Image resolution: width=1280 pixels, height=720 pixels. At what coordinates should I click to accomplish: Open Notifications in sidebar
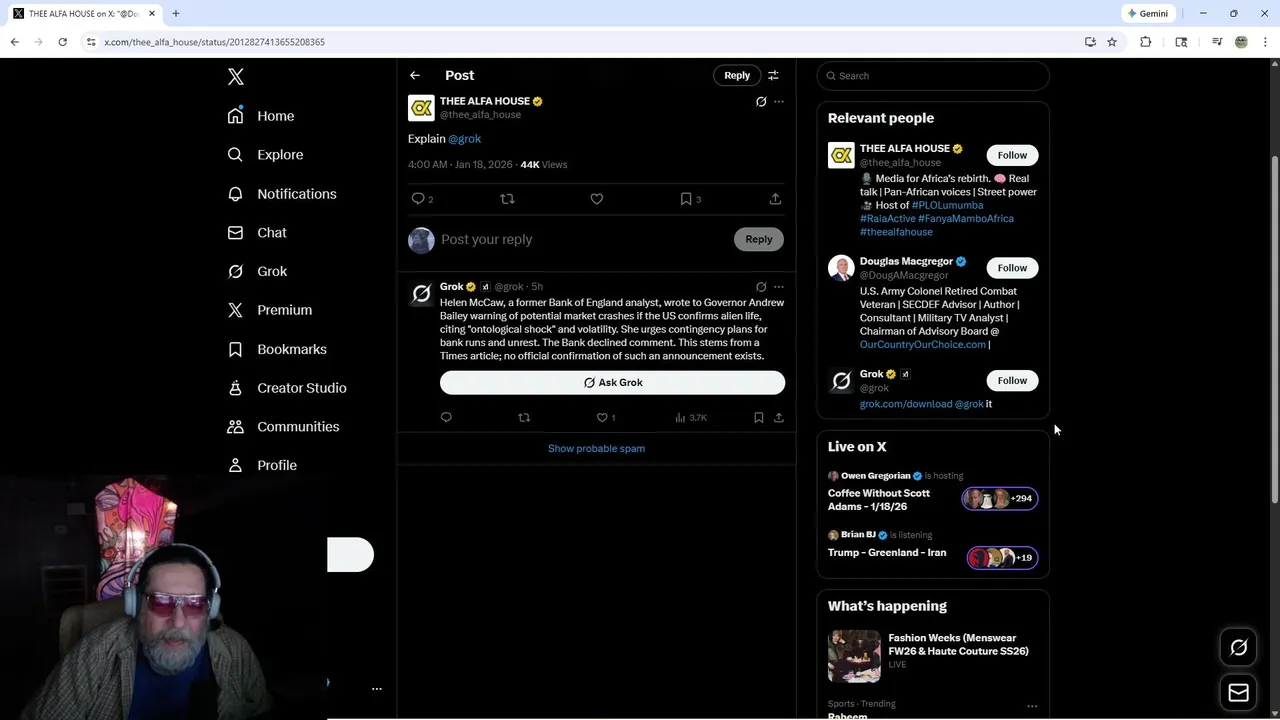point(281,194)
